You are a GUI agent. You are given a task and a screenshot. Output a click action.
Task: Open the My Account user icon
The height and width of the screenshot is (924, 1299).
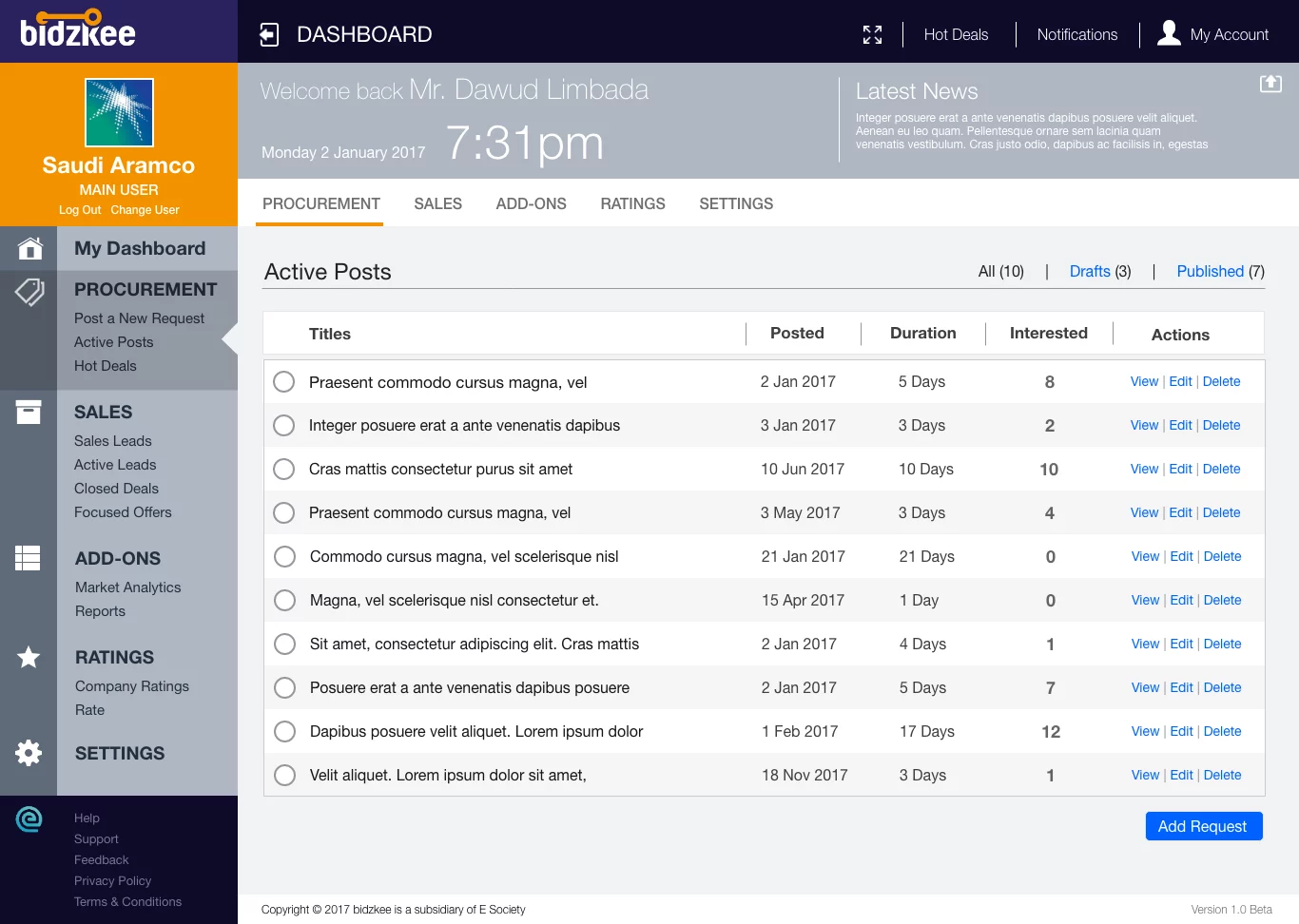pyautogui.click(x=1169, y=33)
